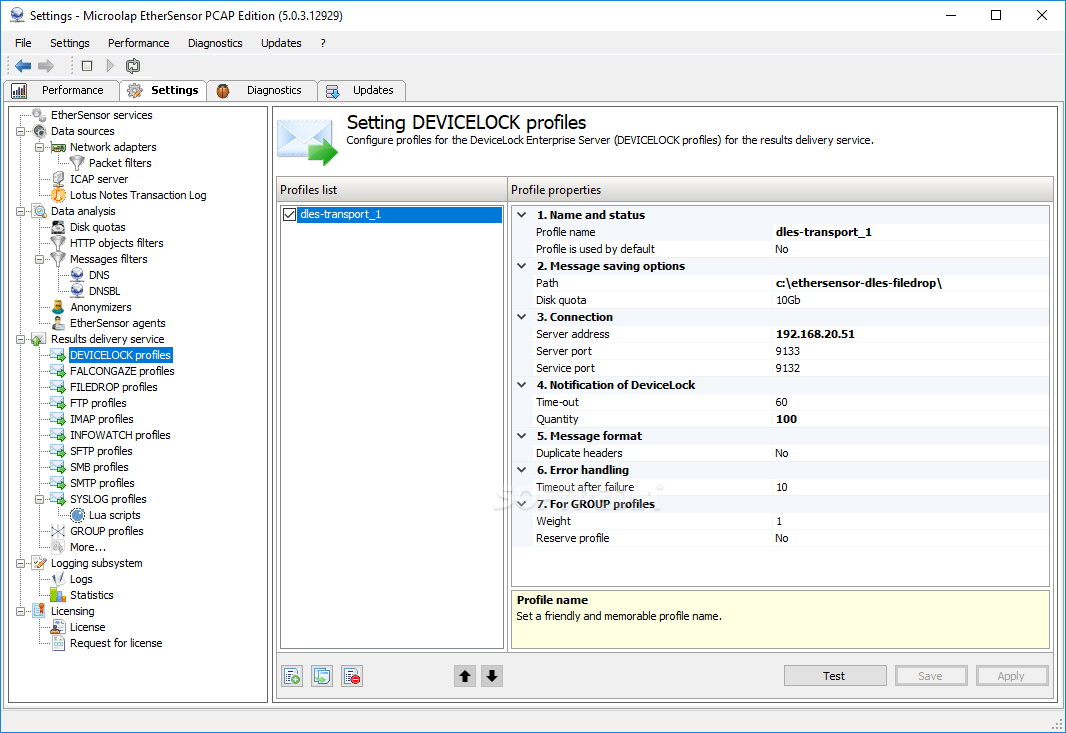Select FILEDROP profiles in the tree
Viewport: 1066px width, 733px height.
(114, 387)
